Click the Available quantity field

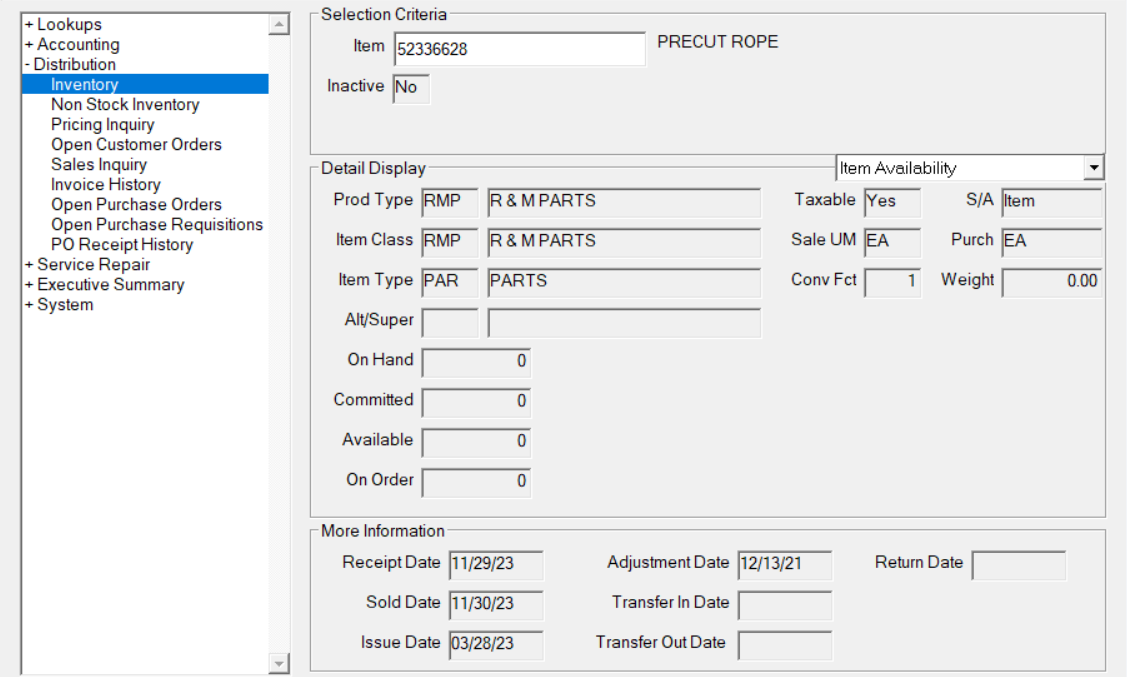477,443
